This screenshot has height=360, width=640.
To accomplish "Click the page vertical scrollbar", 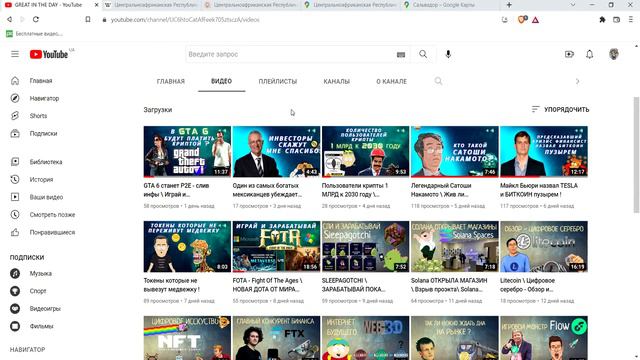I will click(x=636, y=155).
